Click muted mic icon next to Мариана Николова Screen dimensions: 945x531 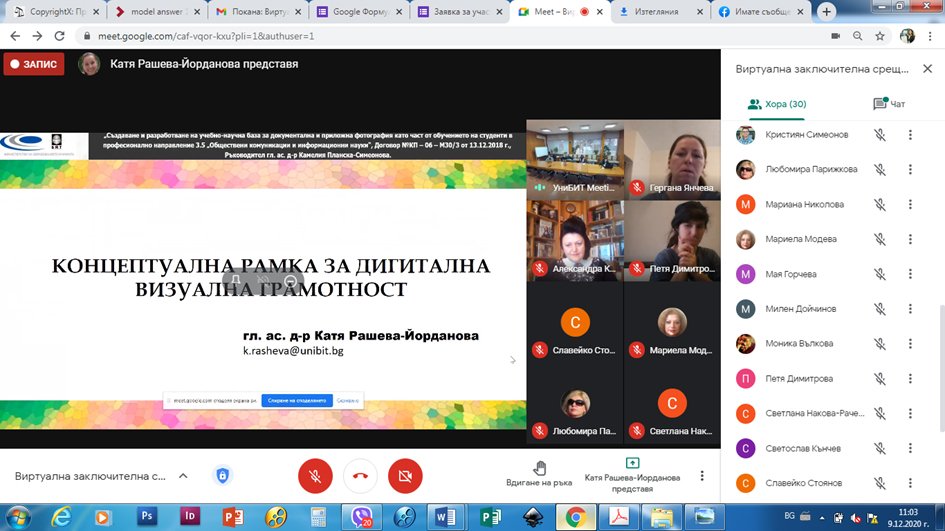[x=880, y=205]
